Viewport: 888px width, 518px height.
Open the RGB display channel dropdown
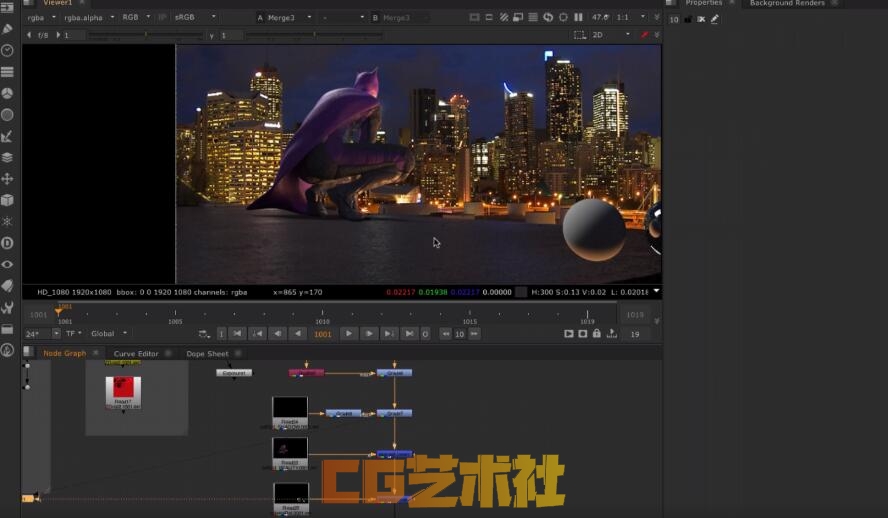point(136,18)
